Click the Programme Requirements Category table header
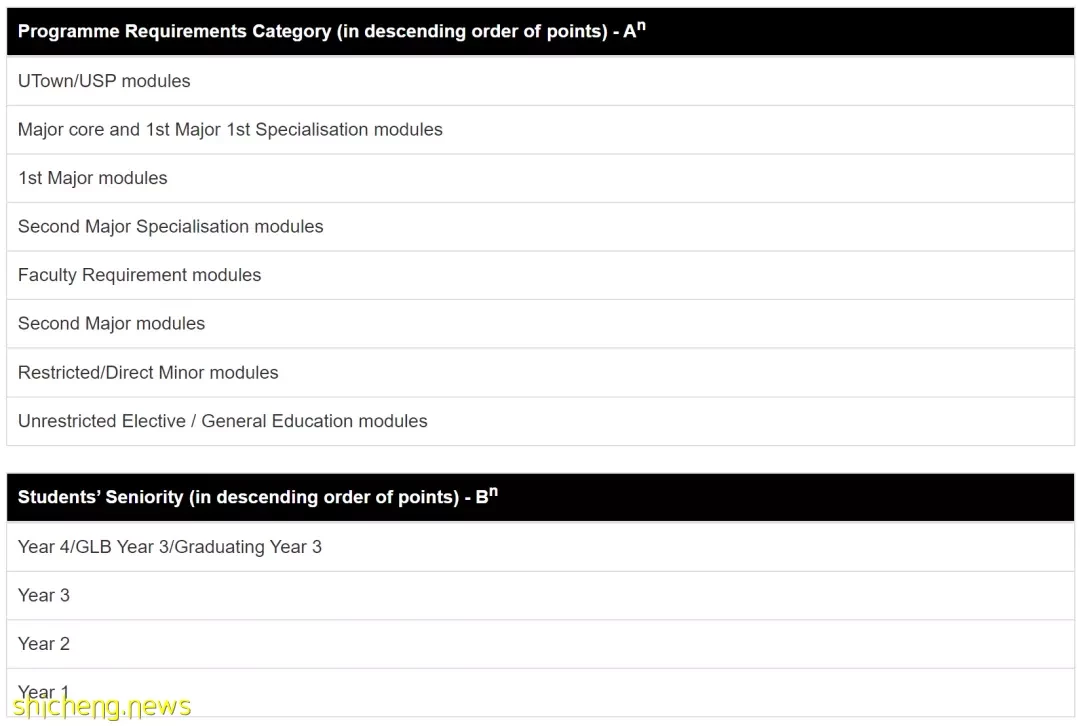The image size is (1080, 726). 540,32
